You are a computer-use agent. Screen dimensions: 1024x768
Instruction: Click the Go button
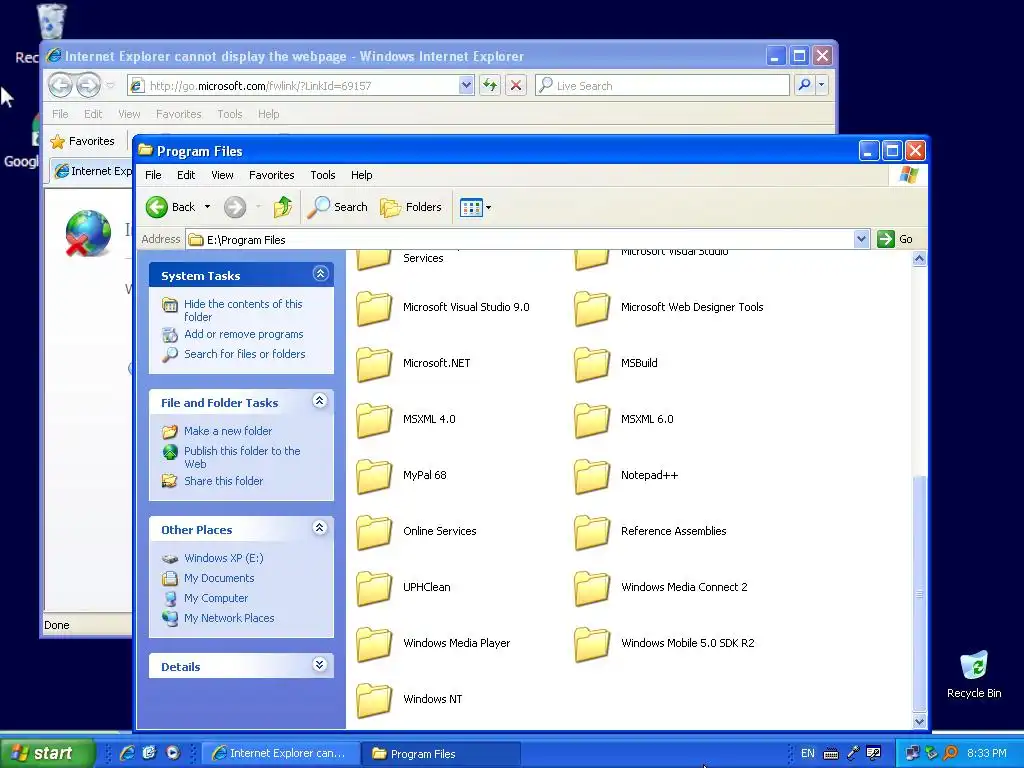tap(895, 239)
